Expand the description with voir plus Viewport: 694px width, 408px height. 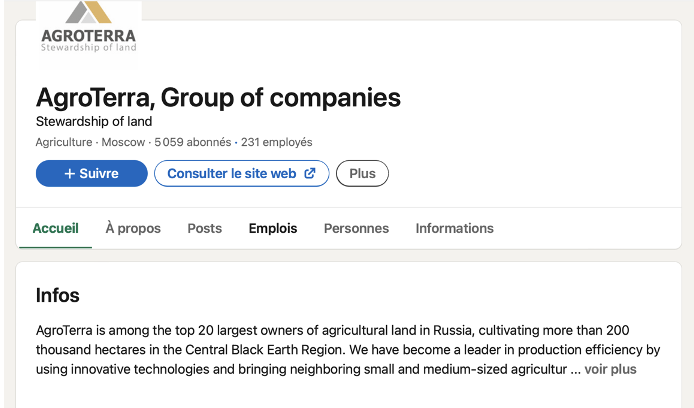pyautogui.click(x=610, y=369)
